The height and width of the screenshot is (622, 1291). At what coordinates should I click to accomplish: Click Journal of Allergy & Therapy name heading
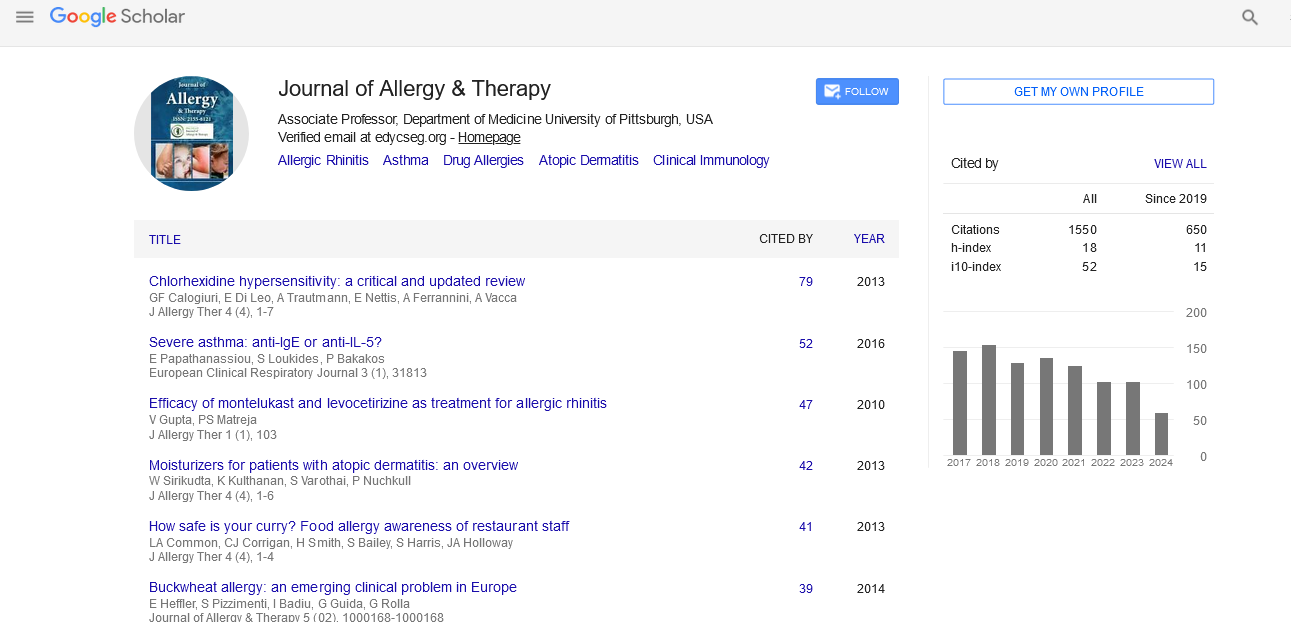coord(414,89)
